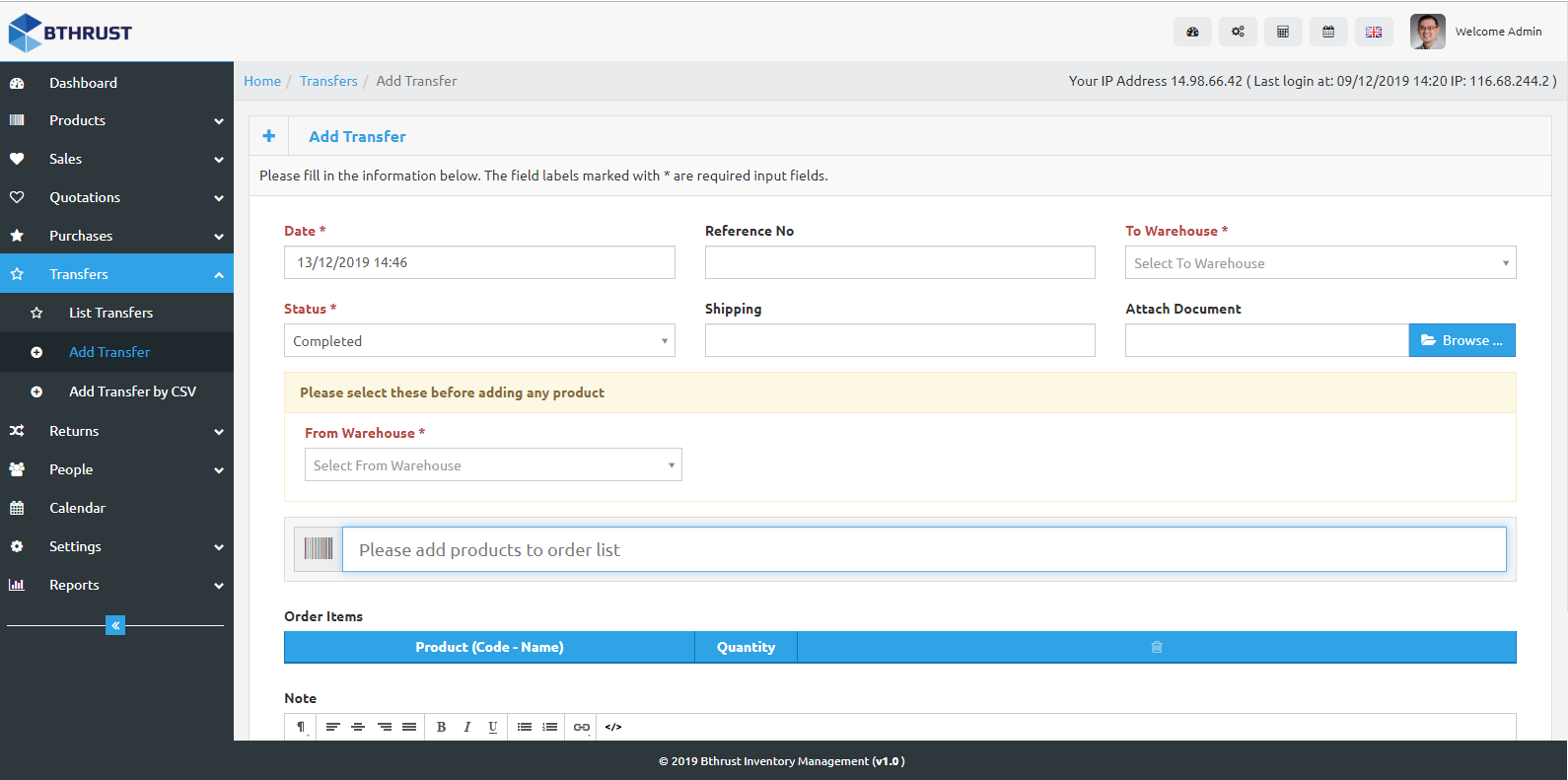1568x780 pixels.
Task: Select Add Transfer in sidebar
Action: click(x=116, y=352)
